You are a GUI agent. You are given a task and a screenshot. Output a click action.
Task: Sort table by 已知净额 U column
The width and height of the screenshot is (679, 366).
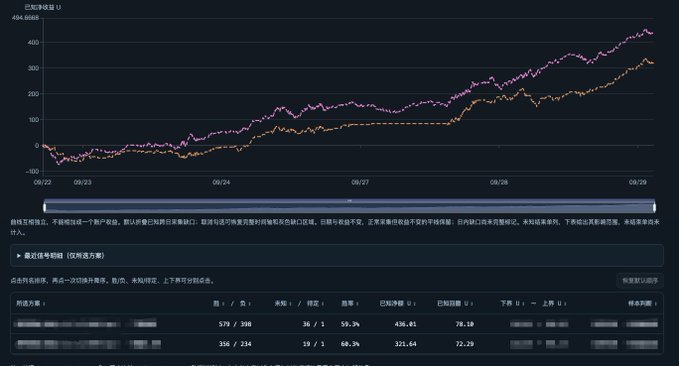(397, 303)
